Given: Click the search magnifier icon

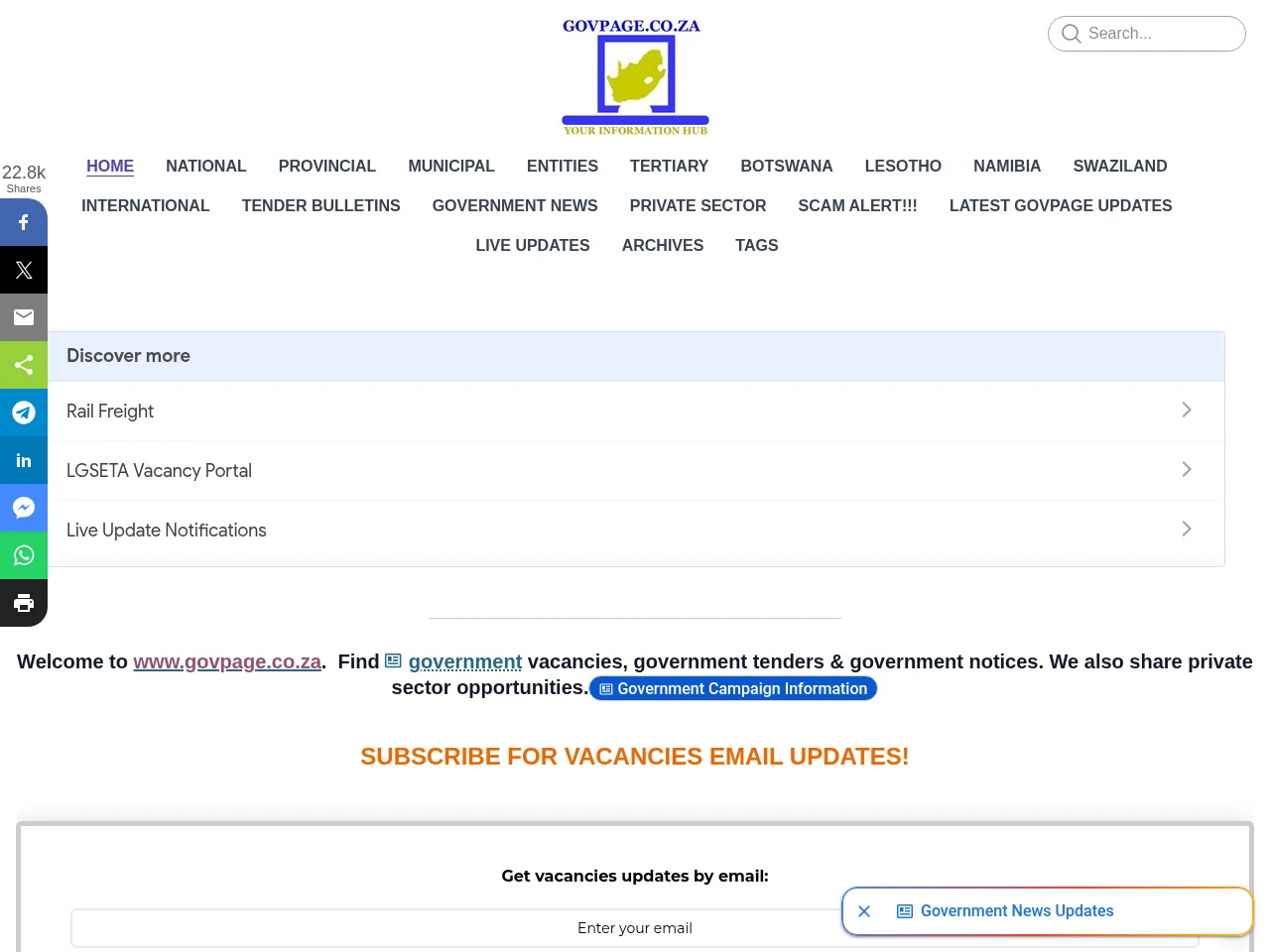Looking at the screenshot, I should coord(1071,34).
